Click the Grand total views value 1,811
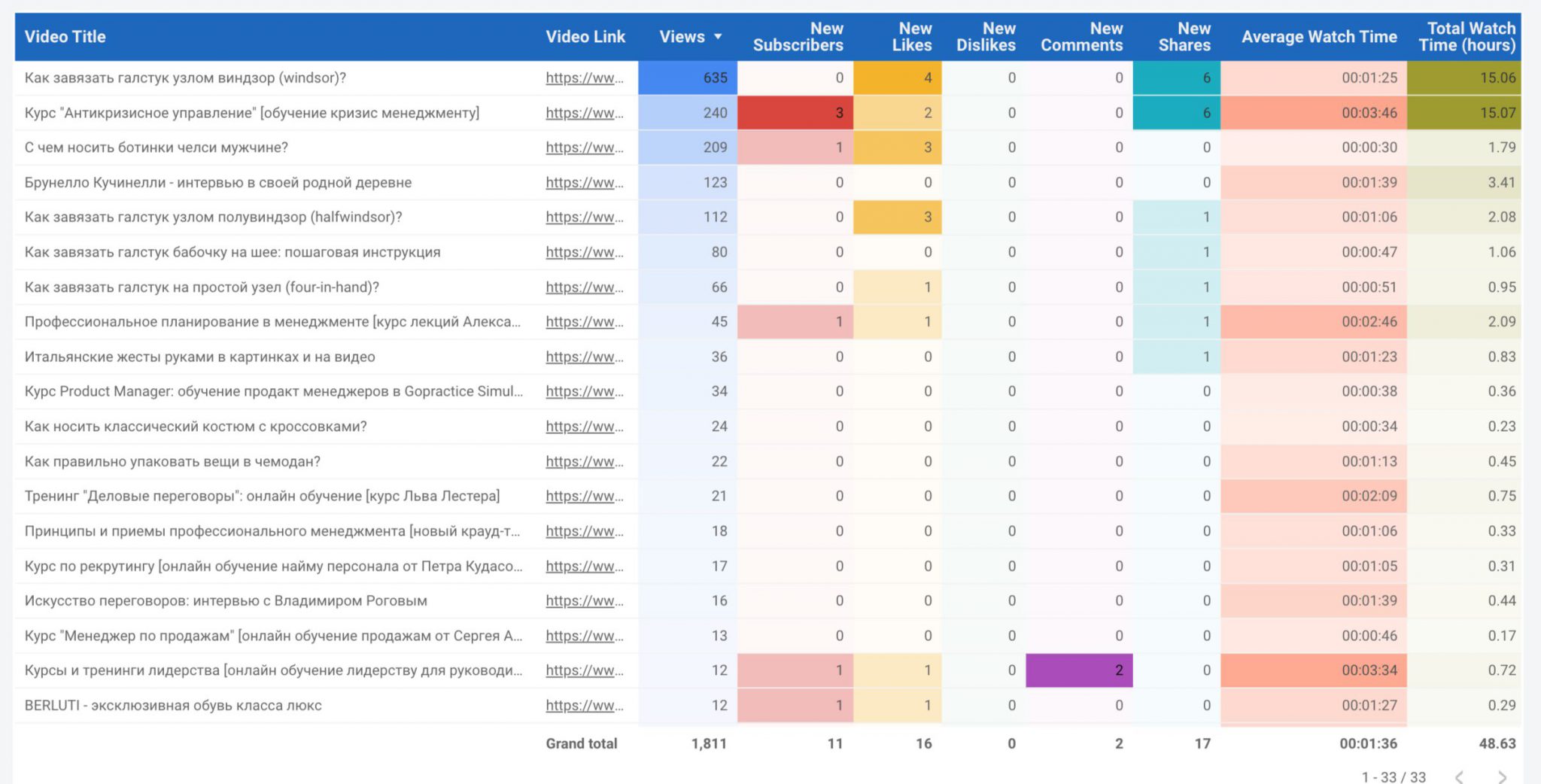This screenshot has width=1541, height=784. pyautogui.click(x=708, y=744)
